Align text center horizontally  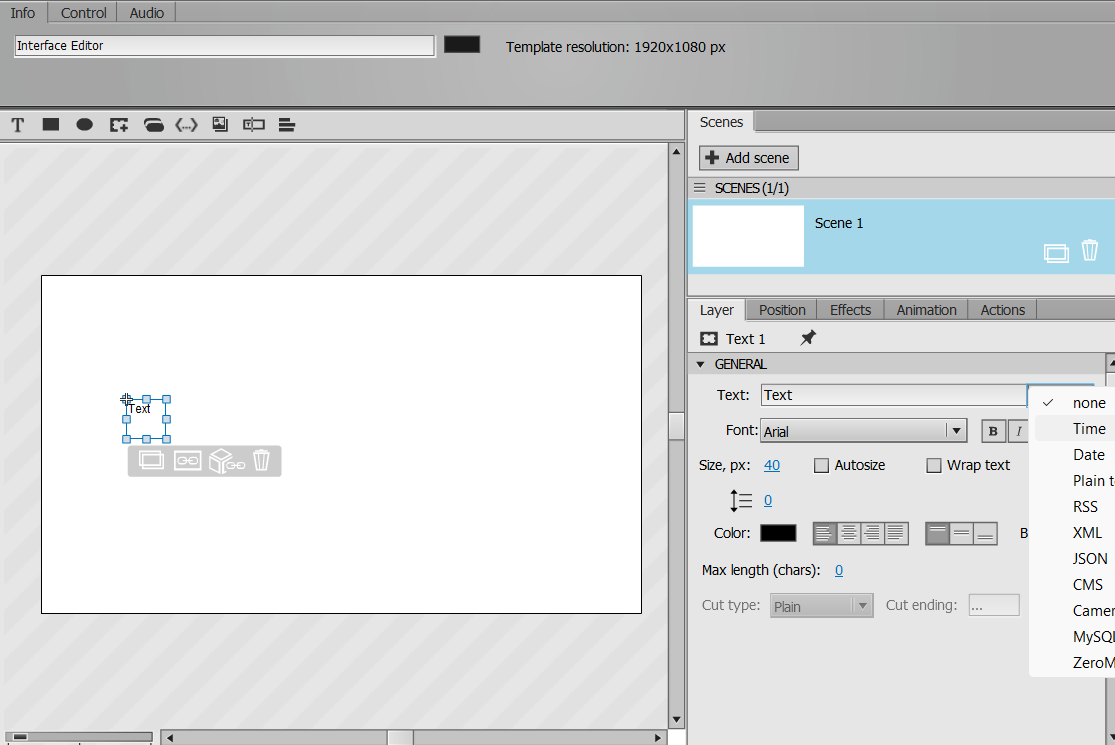point(849,533)
